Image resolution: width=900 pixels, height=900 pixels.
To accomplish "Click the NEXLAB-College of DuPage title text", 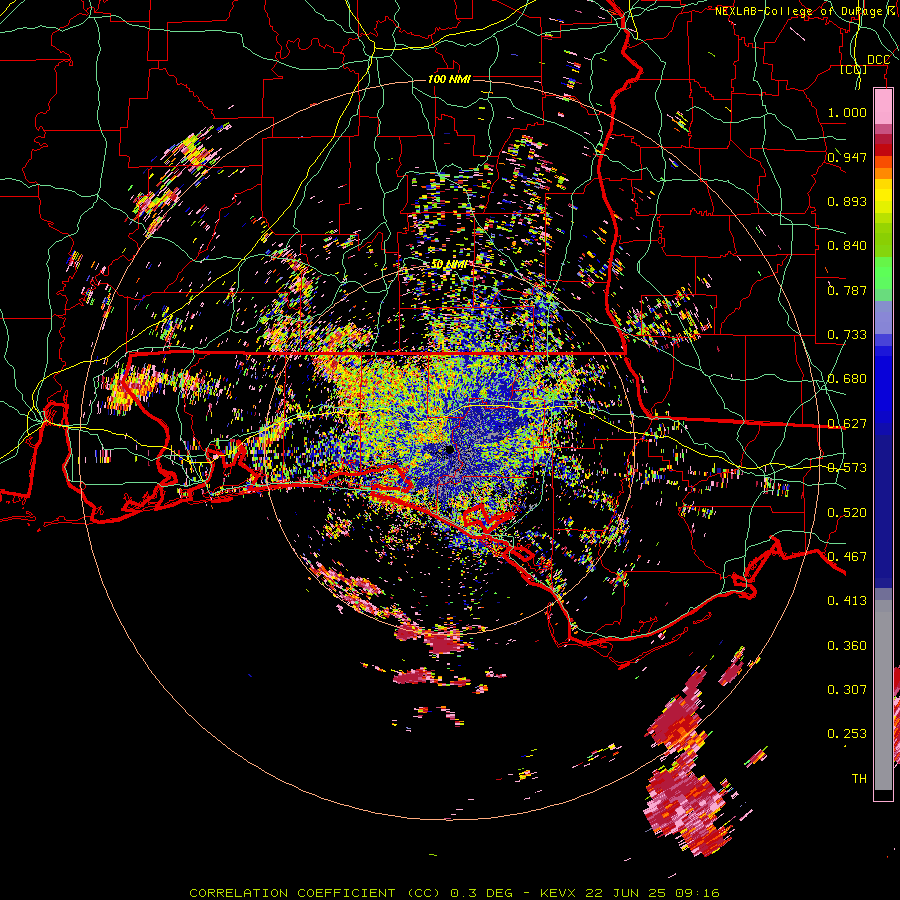I will click(x=807, y=11).
